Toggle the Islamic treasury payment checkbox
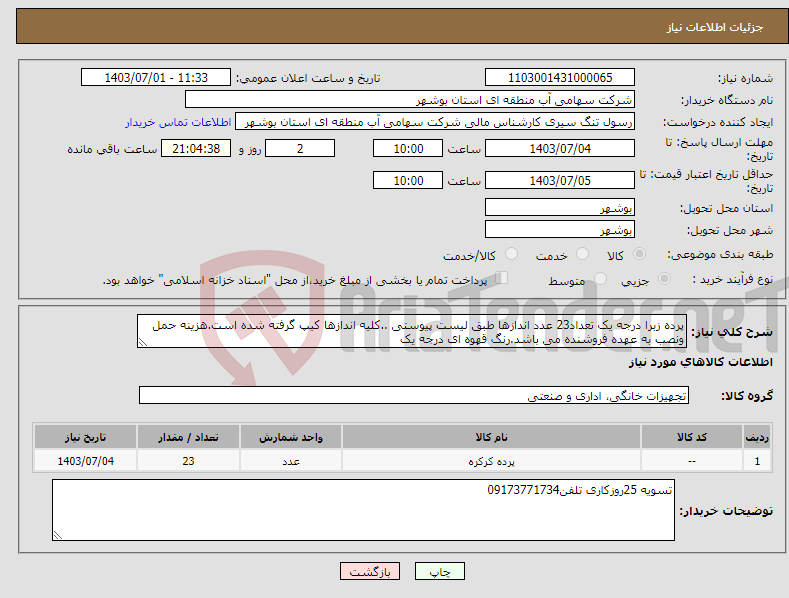Viewport: 789px width, 598px height. (x=502, y=278)
